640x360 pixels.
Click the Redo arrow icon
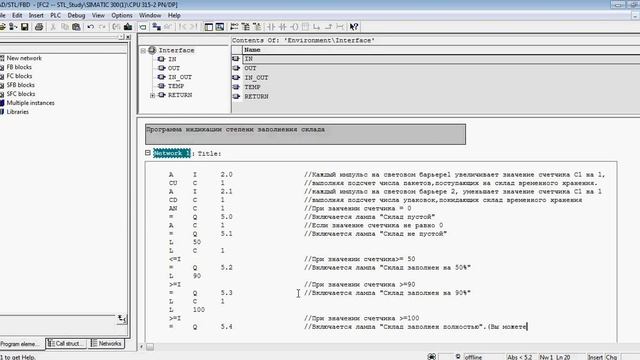102,27
